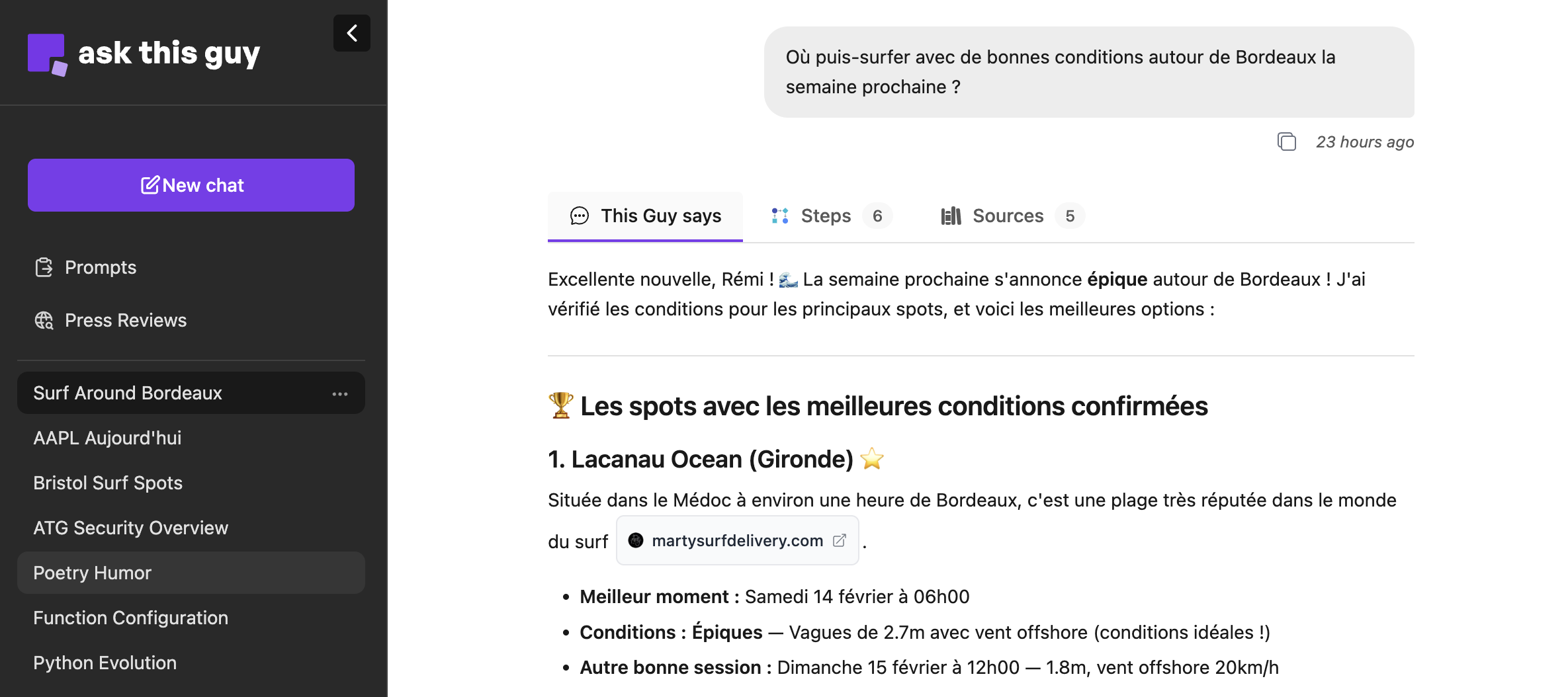Open the Python Evolution chat history item
The image size is (1568, 697).
point(105,663)
